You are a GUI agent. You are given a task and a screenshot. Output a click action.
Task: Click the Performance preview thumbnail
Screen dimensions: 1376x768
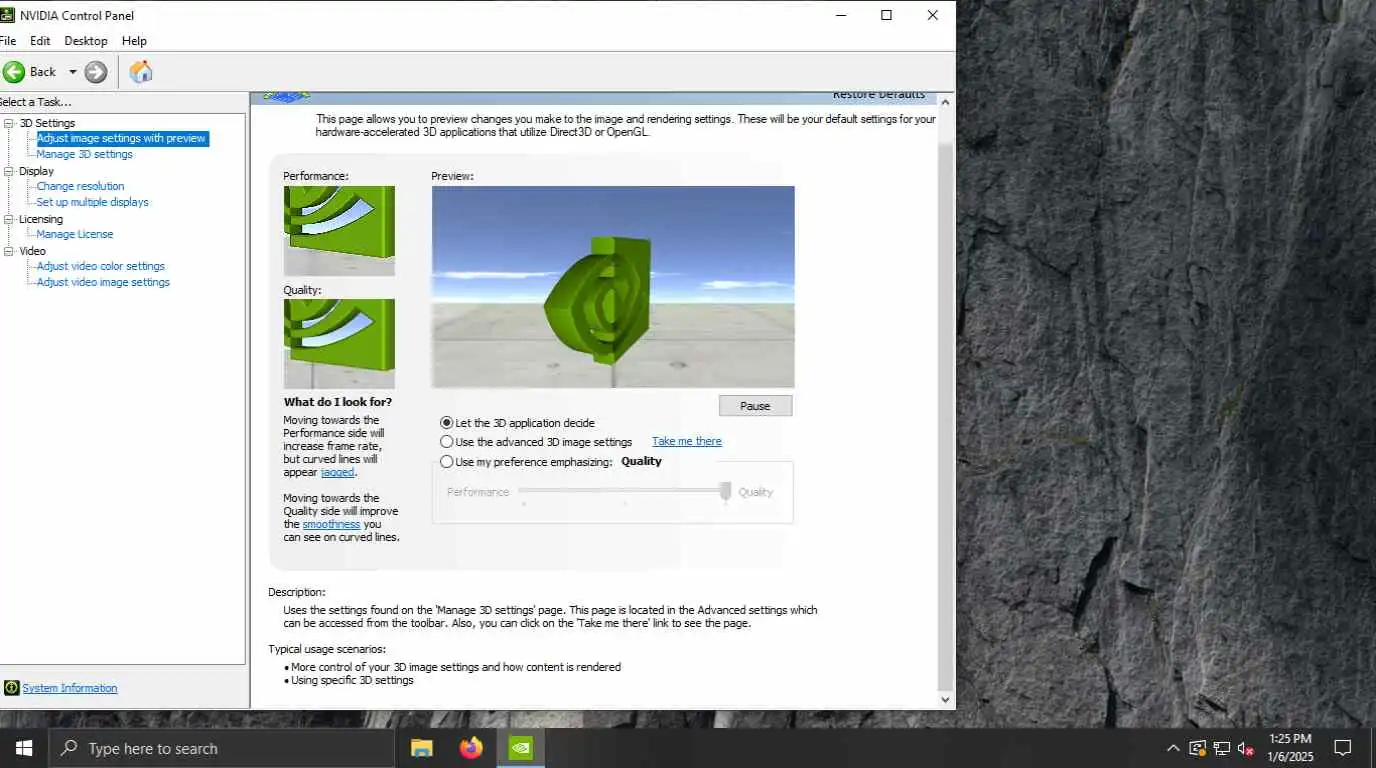pos(339,231)
